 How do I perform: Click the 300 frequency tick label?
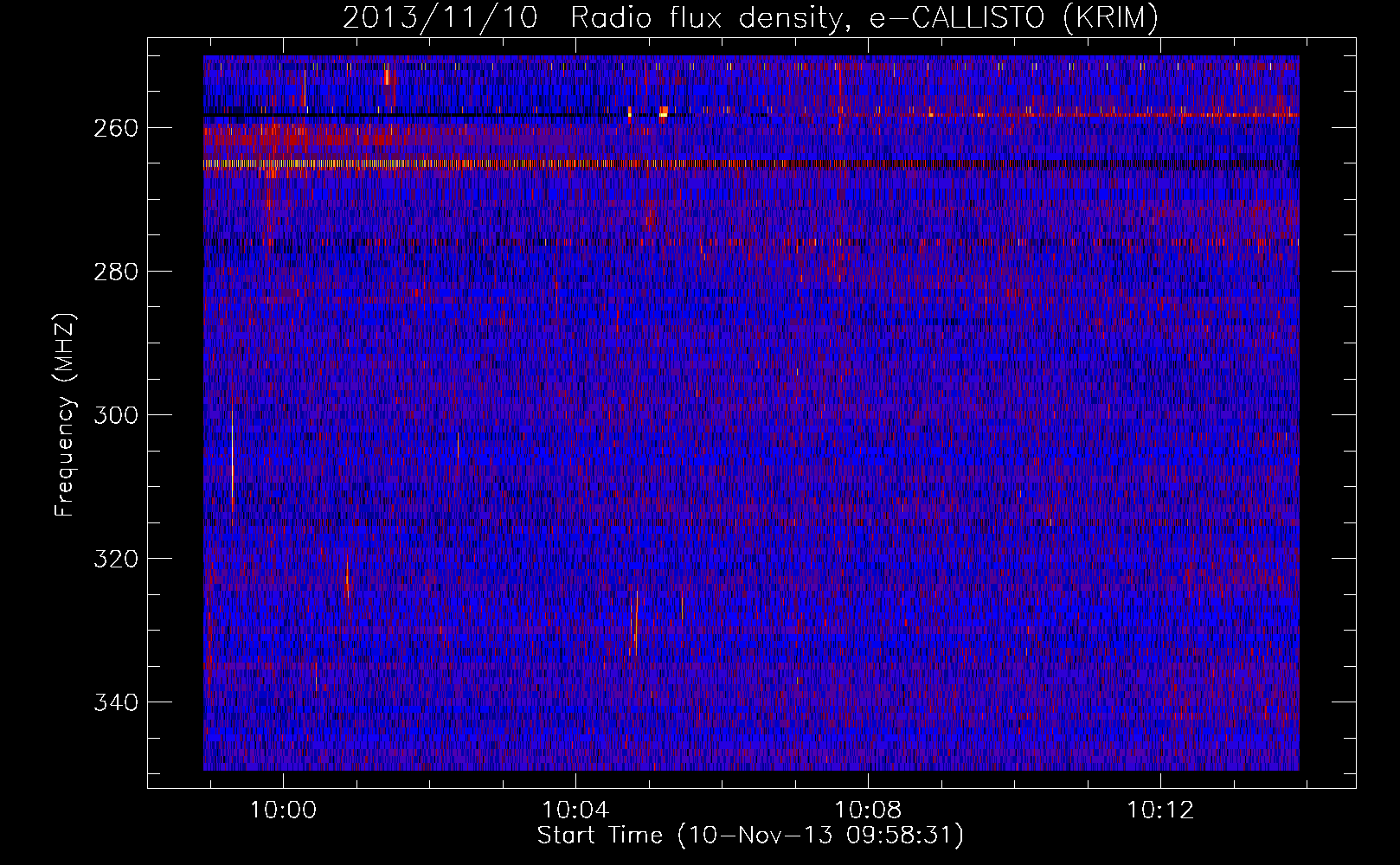click(x=116, y=415)
